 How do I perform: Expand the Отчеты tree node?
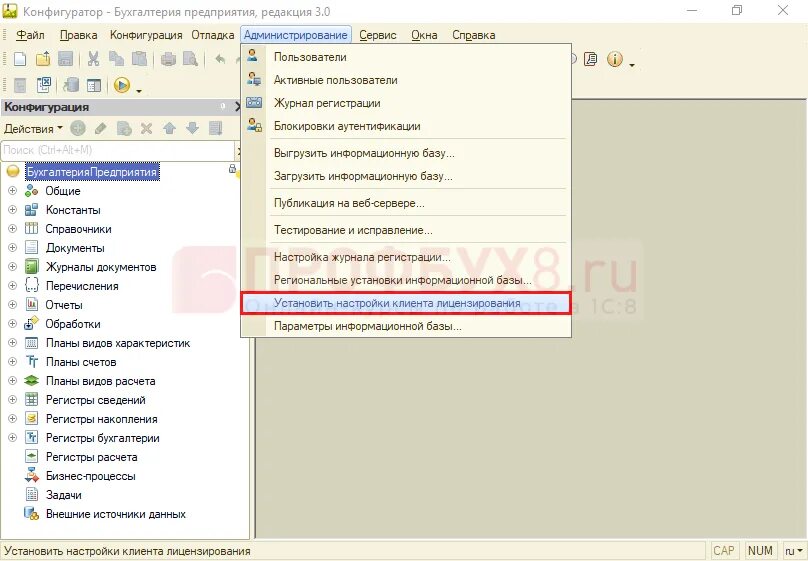pyautogui.click(x=12, y=304)
